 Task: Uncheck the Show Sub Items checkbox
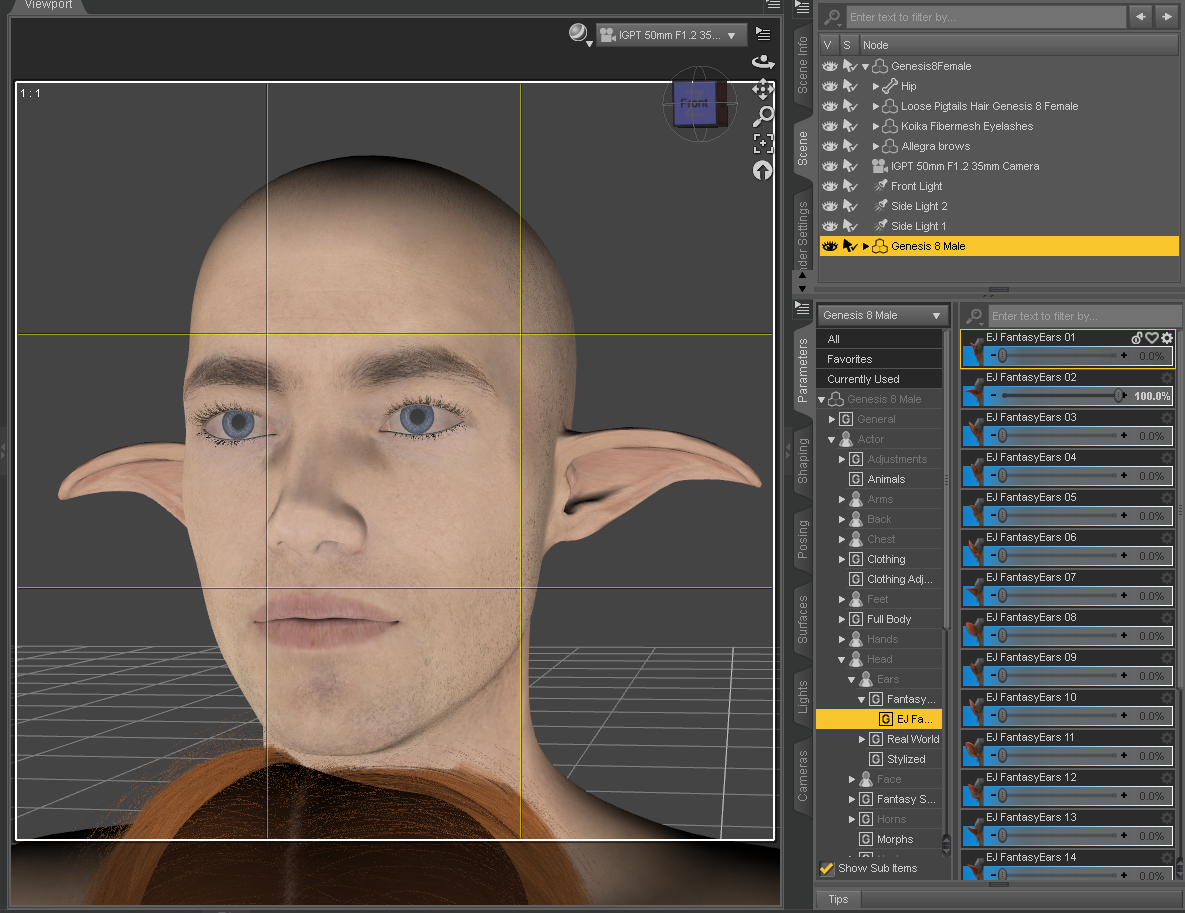827,868
